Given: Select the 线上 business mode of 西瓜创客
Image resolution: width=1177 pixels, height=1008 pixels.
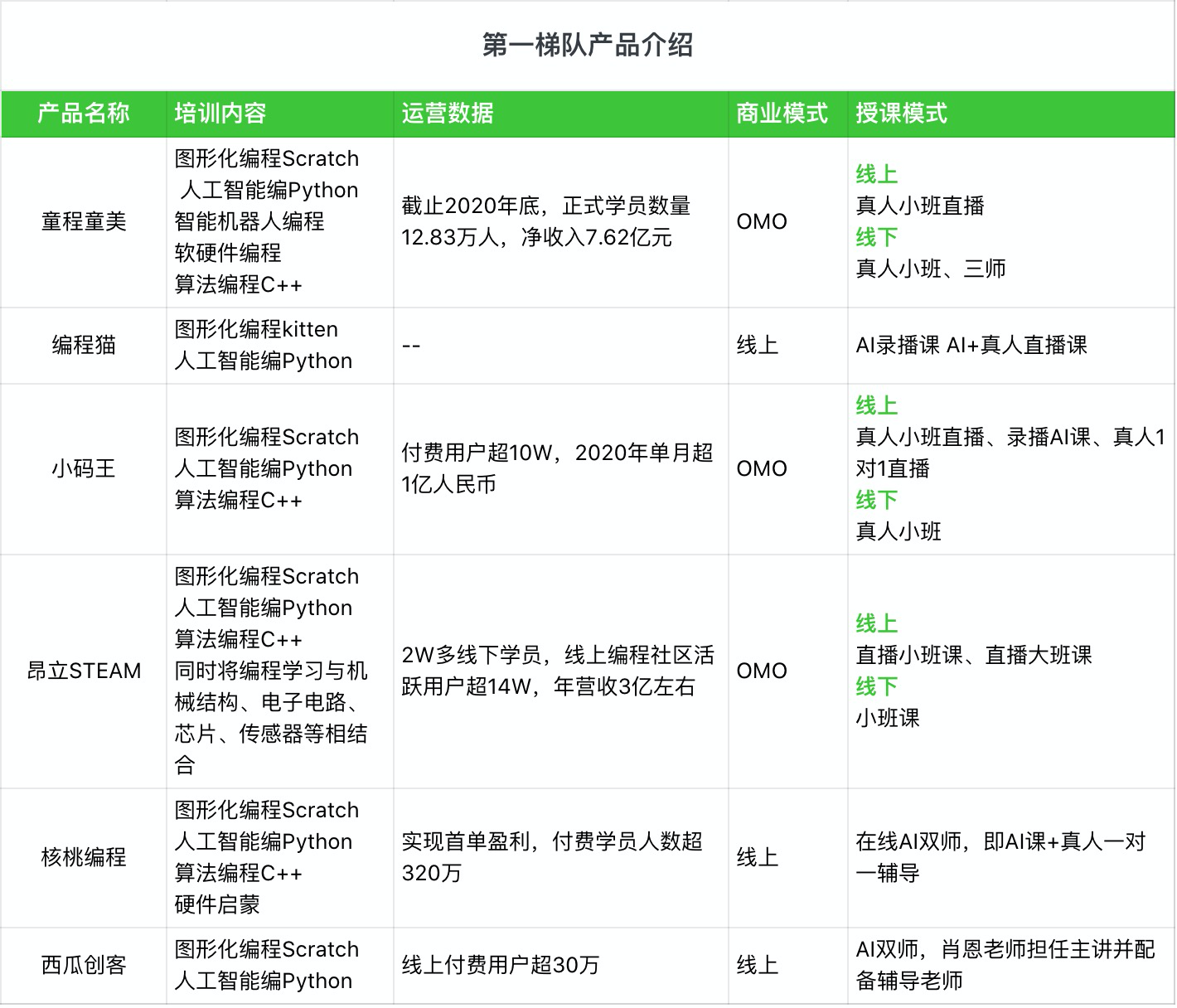Looking at the screenshot, I should pos(758,964).
